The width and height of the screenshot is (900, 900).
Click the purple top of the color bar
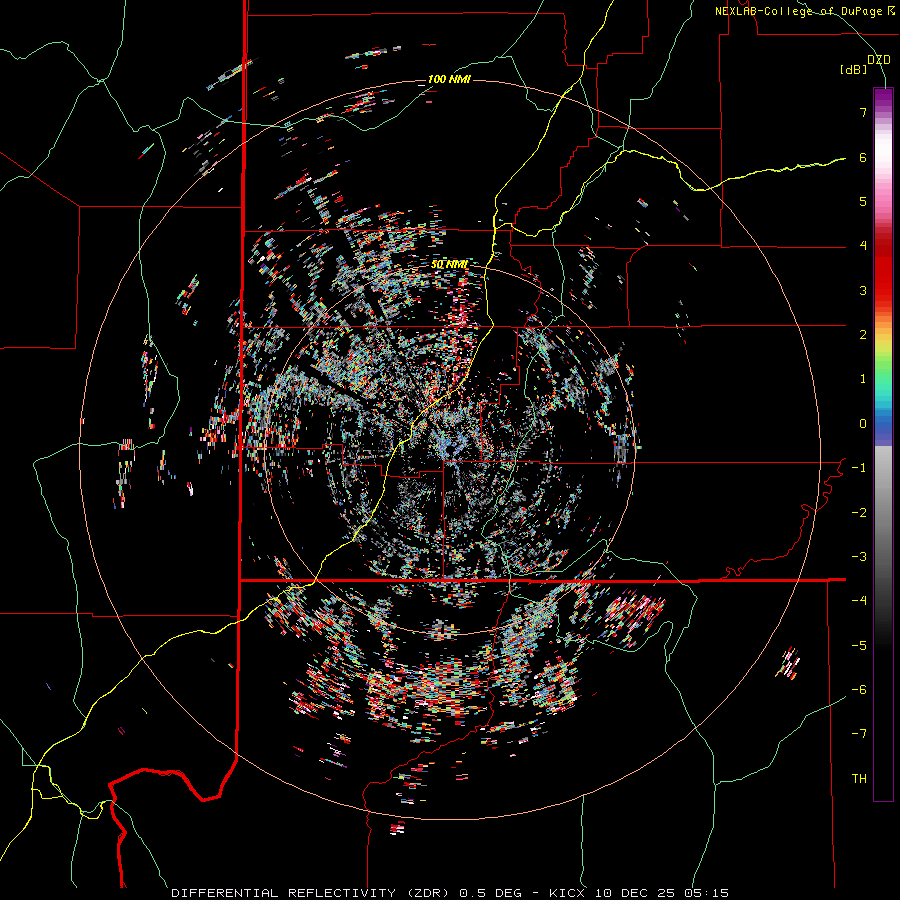883,98
